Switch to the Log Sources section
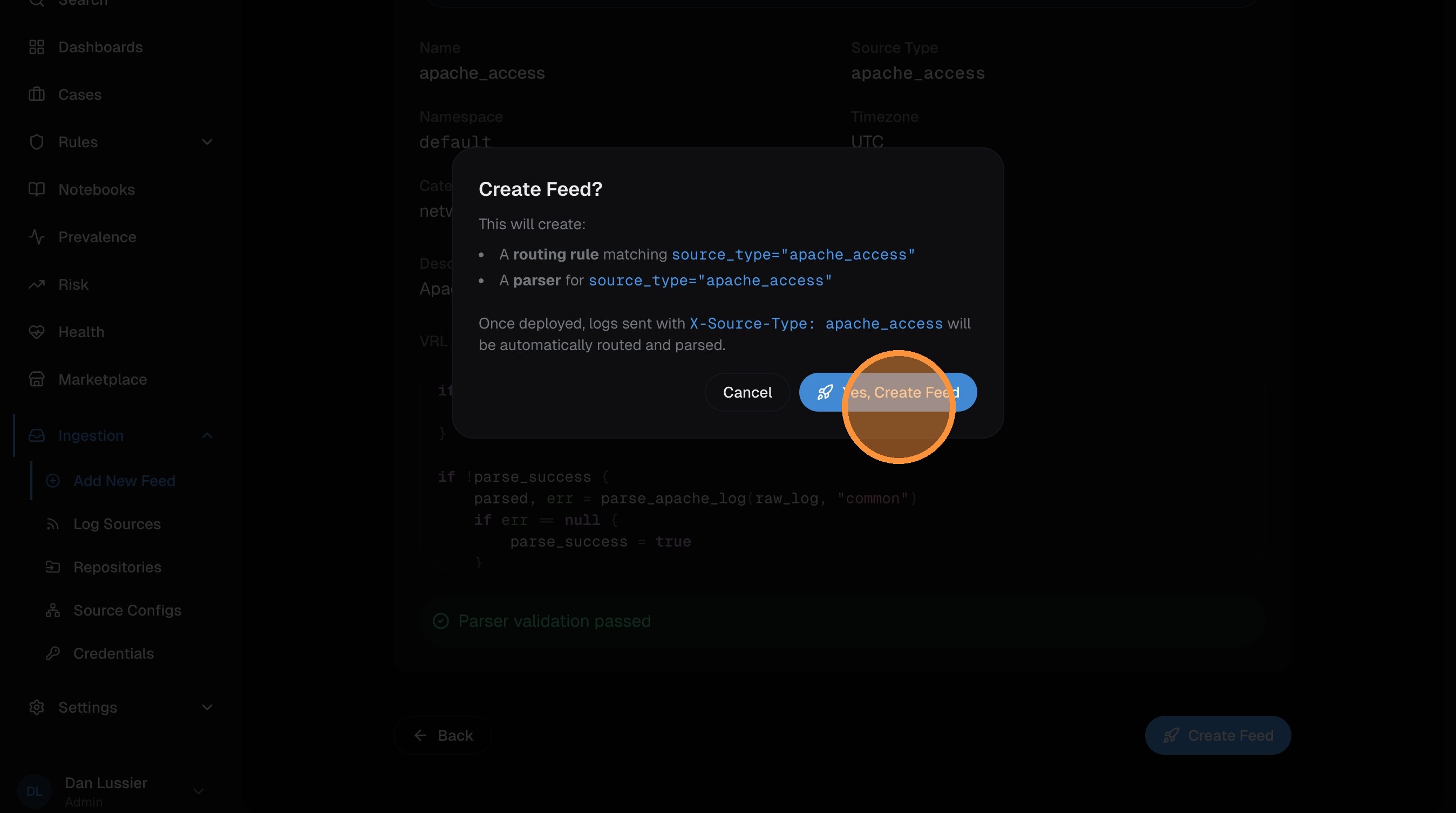 click(x=117, y=524)
